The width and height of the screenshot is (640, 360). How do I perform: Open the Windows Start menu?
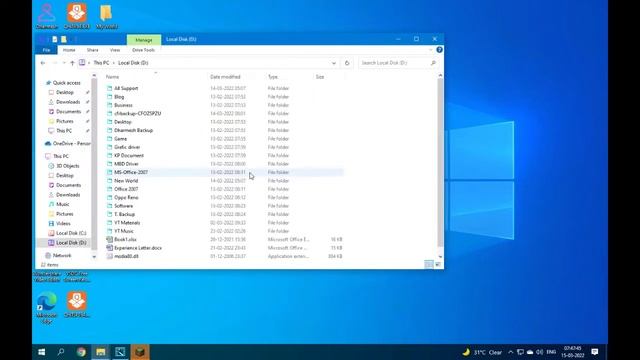click(42, 352)
